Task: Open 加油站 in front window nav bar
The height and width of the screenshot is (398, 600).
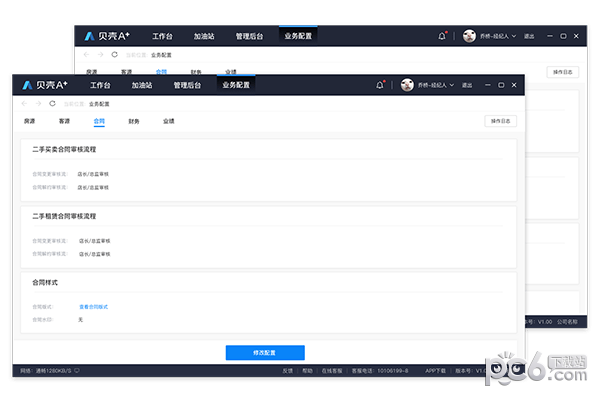Action: click(x=142, y=85)
